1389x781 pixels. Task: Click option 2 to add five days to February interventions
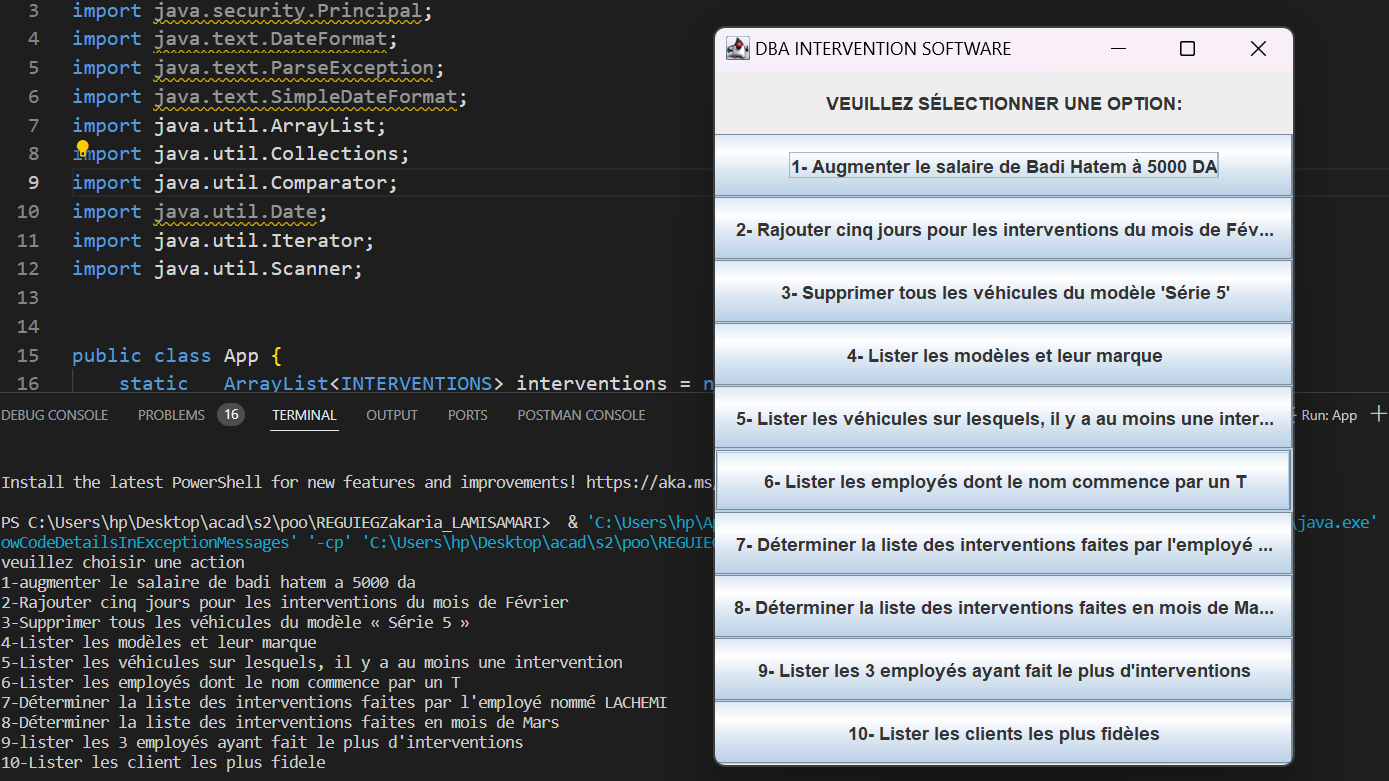click(1003, 228)
